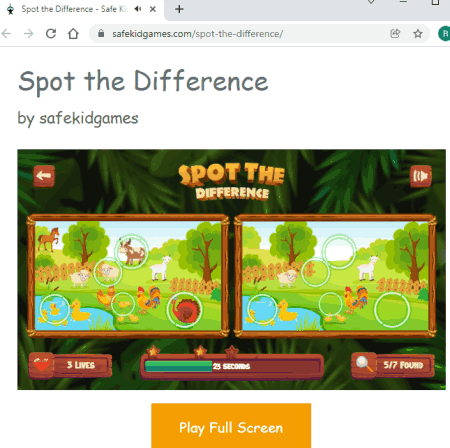Click the red heart lives icon
The height and width of the screenshot is (448, 450).
tap(41, 365)
